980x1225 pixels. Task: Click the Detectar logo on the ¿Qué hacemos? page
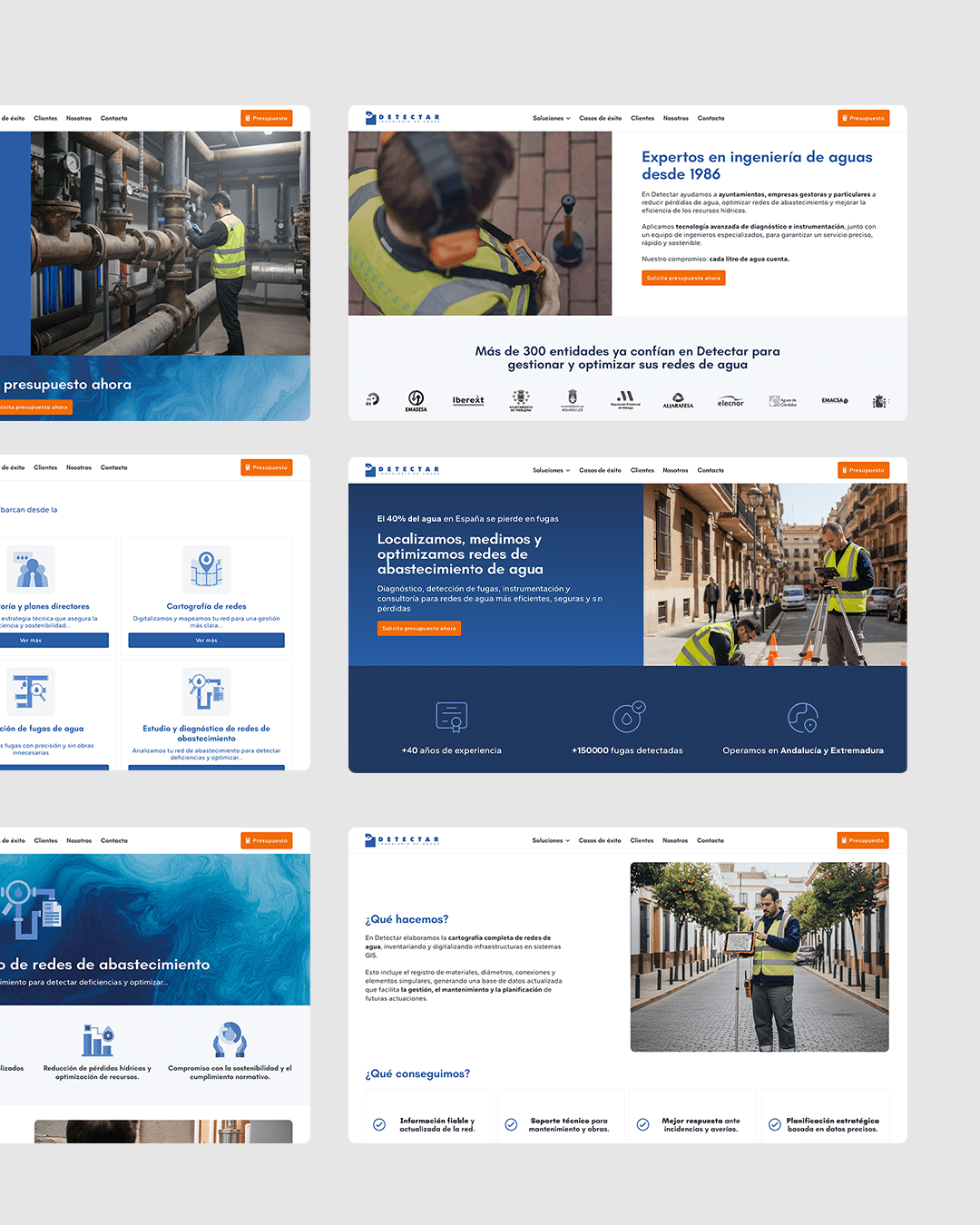[x=402, y=840]
